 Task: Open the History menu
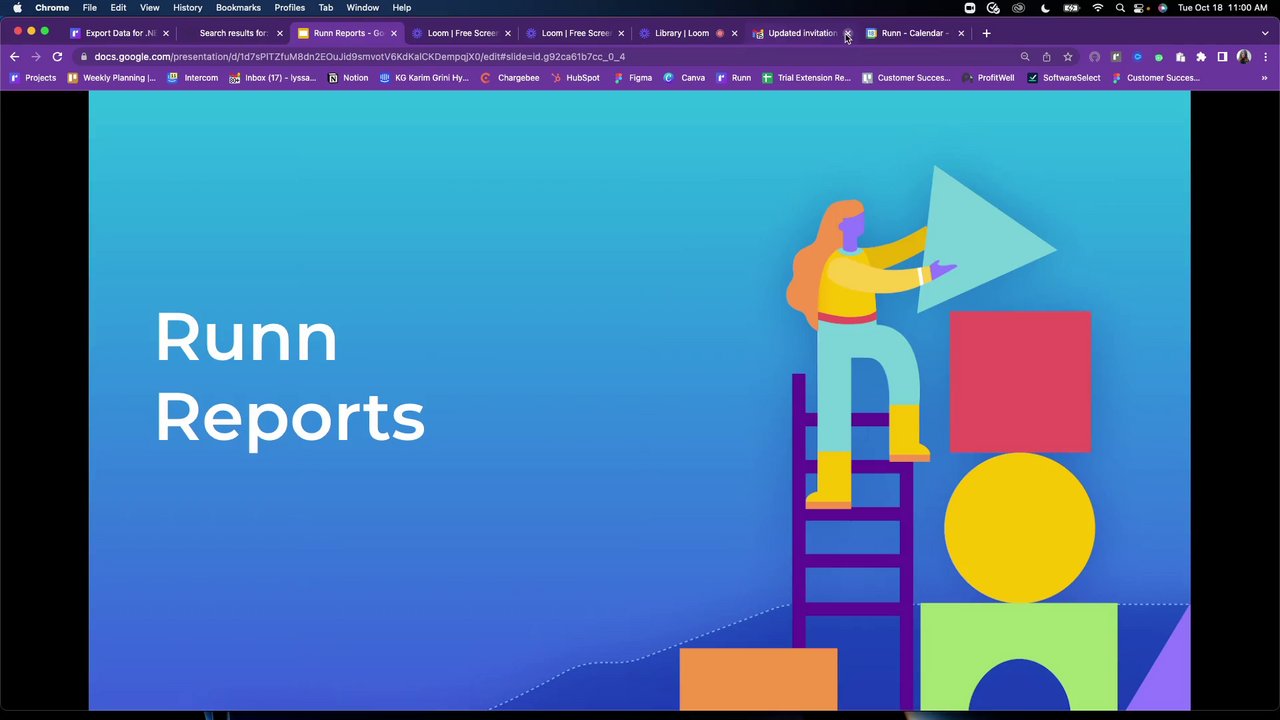point(187,8)
